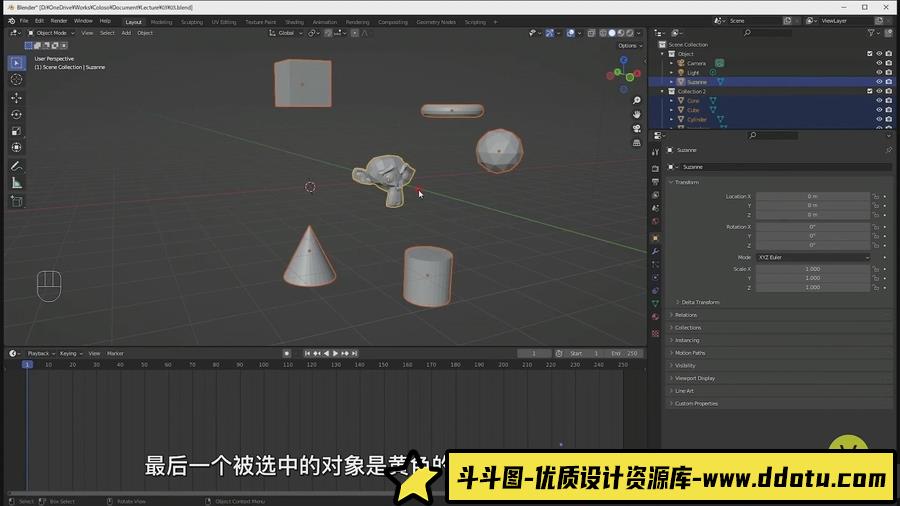This screenshot has width=900, height=506.
Task: Expand the Delta Transform panel
Action: point(700,302)
